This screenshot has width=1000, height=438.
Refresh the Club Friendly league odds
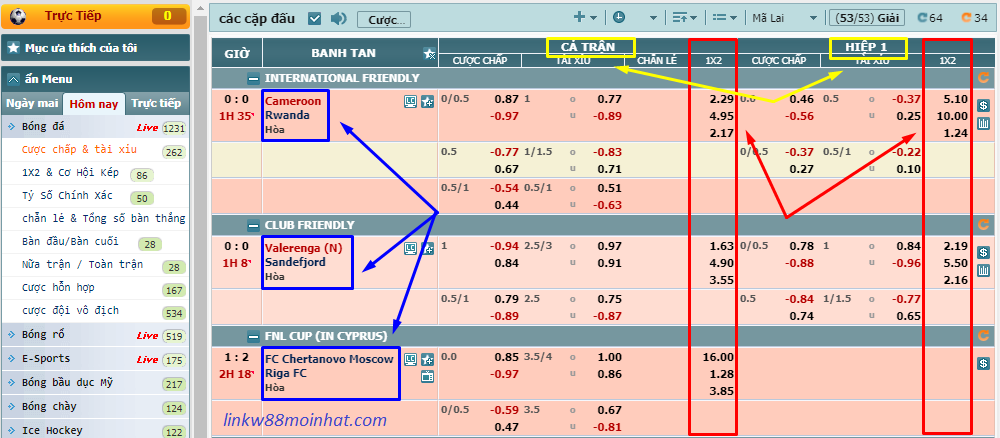tap(983, 224)
